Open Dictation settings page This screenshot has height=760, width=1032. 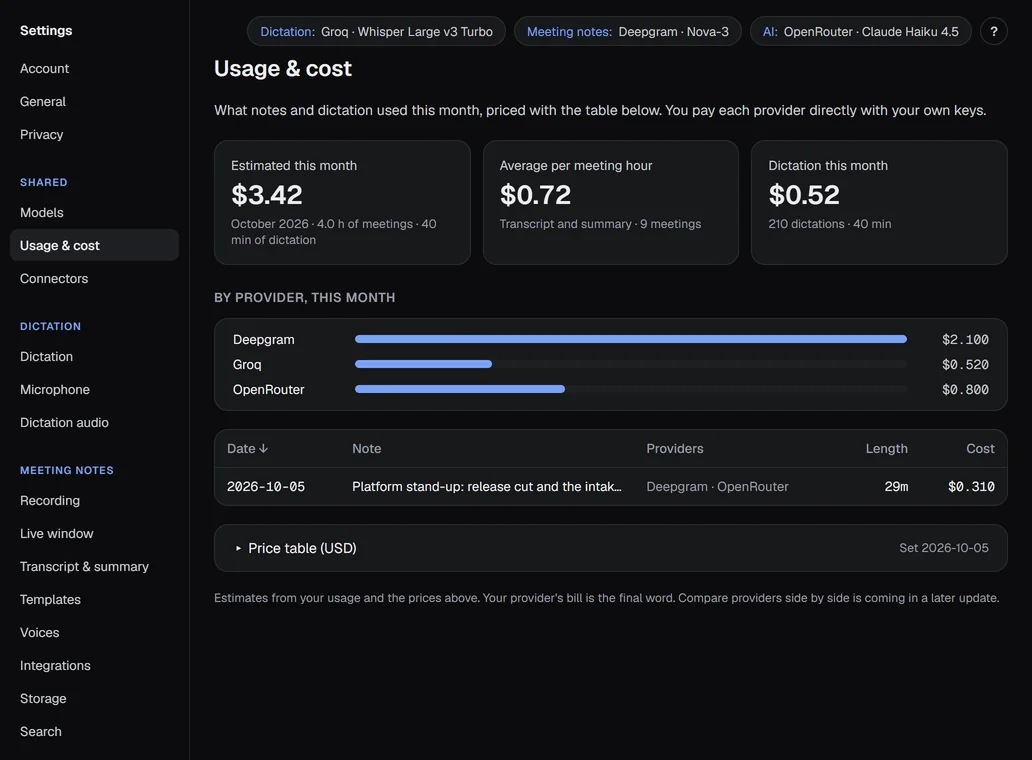click(x=46, y=357)
